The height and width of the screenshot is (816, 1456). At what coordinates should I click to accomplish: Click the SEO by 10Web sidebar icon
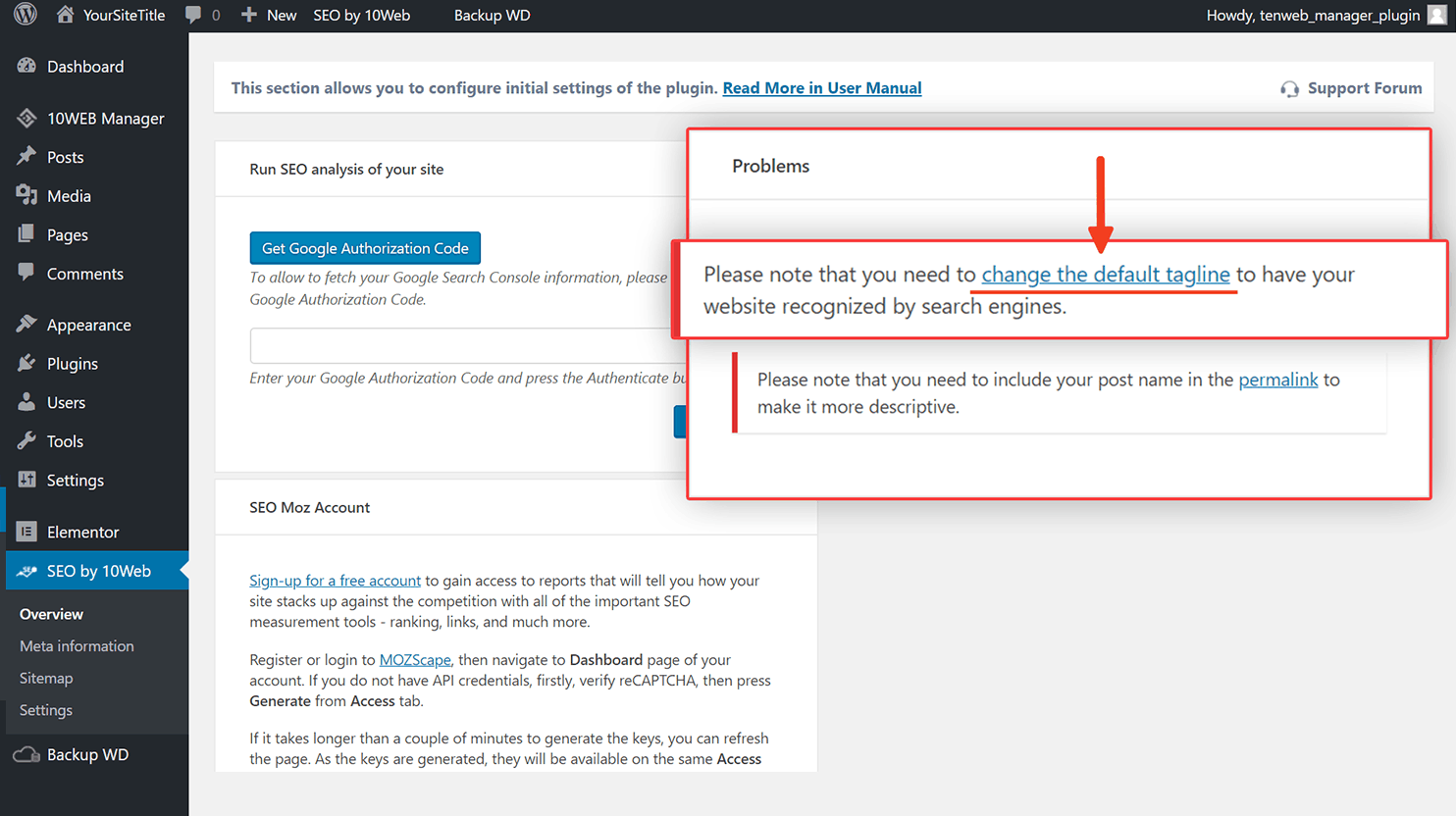pyautogui.click(x=26, y=571)
